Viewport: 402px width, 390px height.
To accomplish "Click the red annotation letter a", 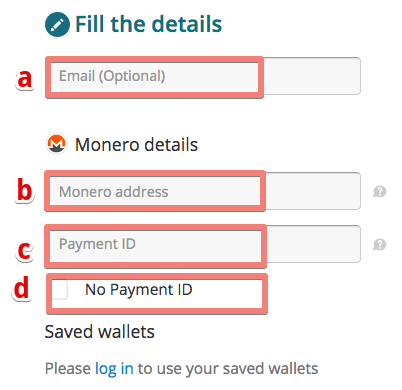I will pyautogui.click(x=25, y=79).
